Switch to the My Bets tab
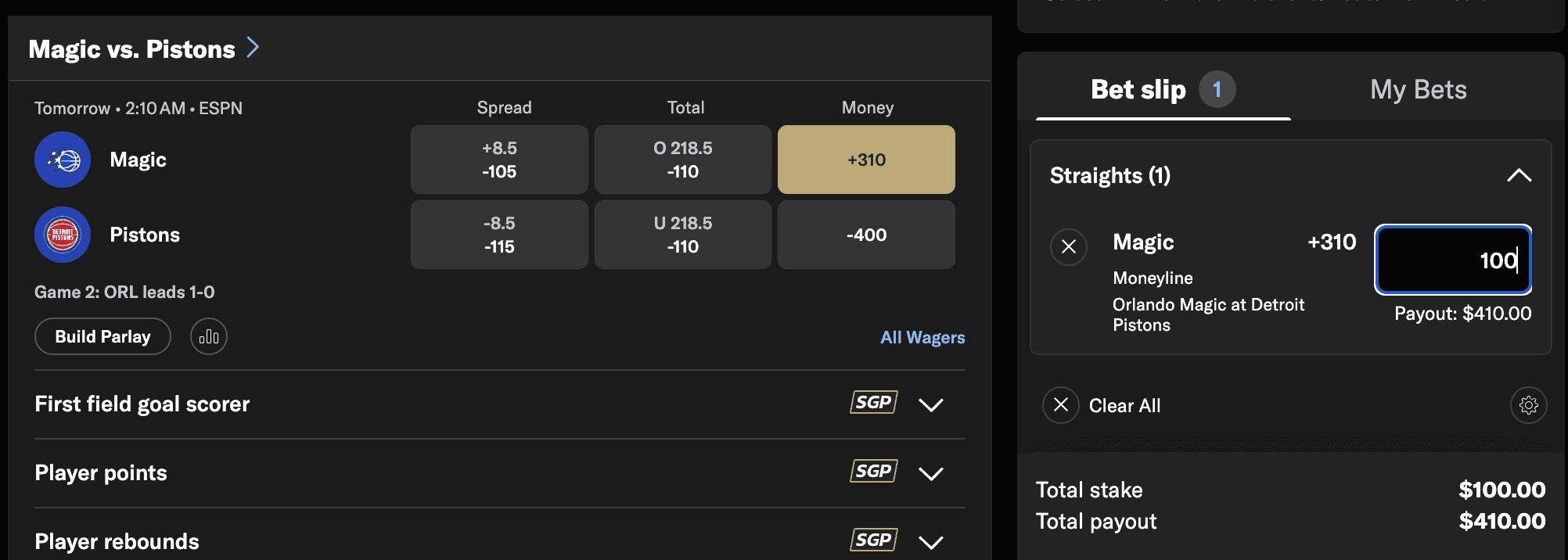This screenshot has width=1568, height=560. coord(1419,89)
